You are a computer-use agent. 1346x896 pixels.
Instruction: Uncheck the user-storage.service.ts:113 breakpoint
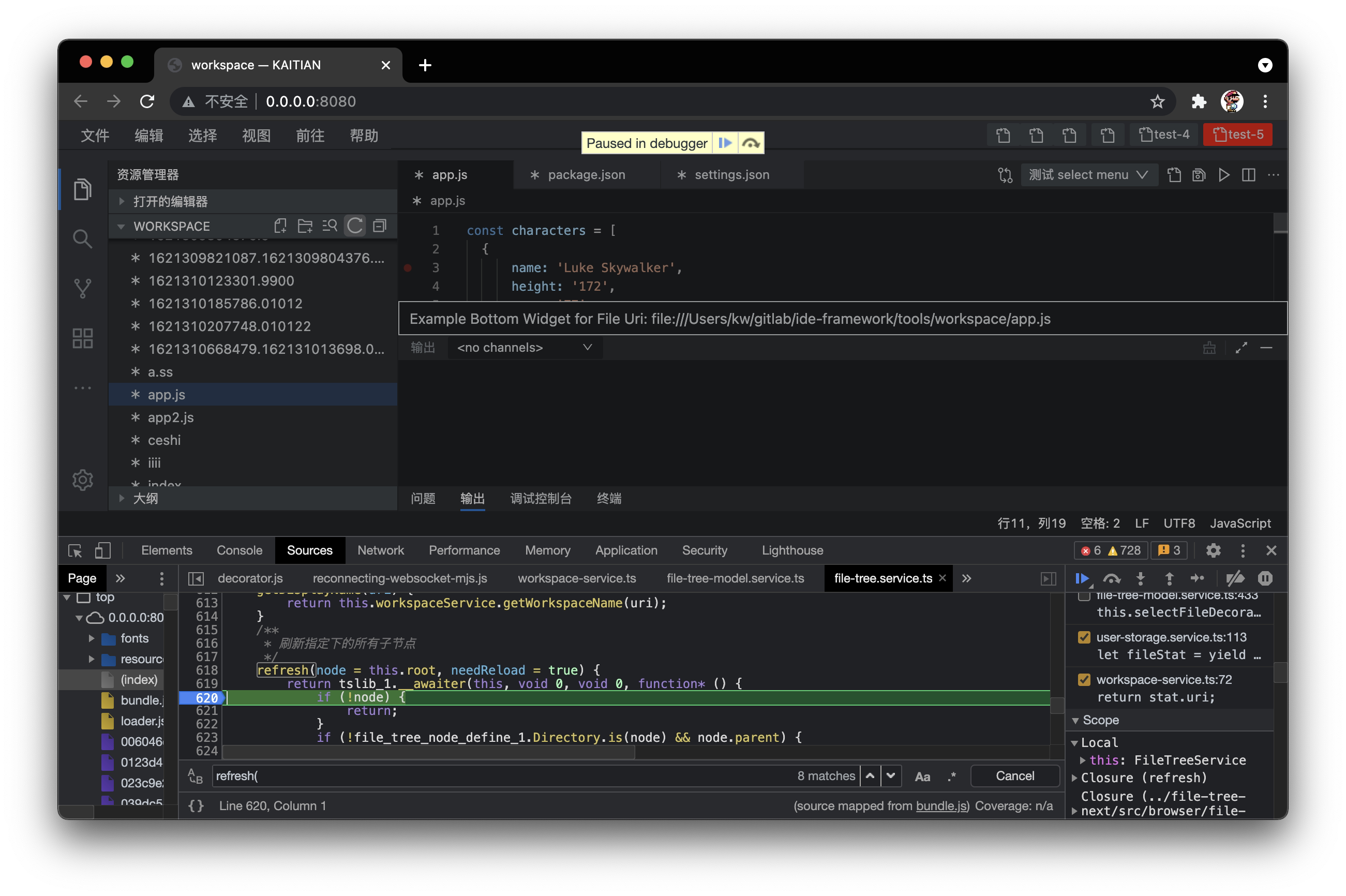coord(1084,637)
